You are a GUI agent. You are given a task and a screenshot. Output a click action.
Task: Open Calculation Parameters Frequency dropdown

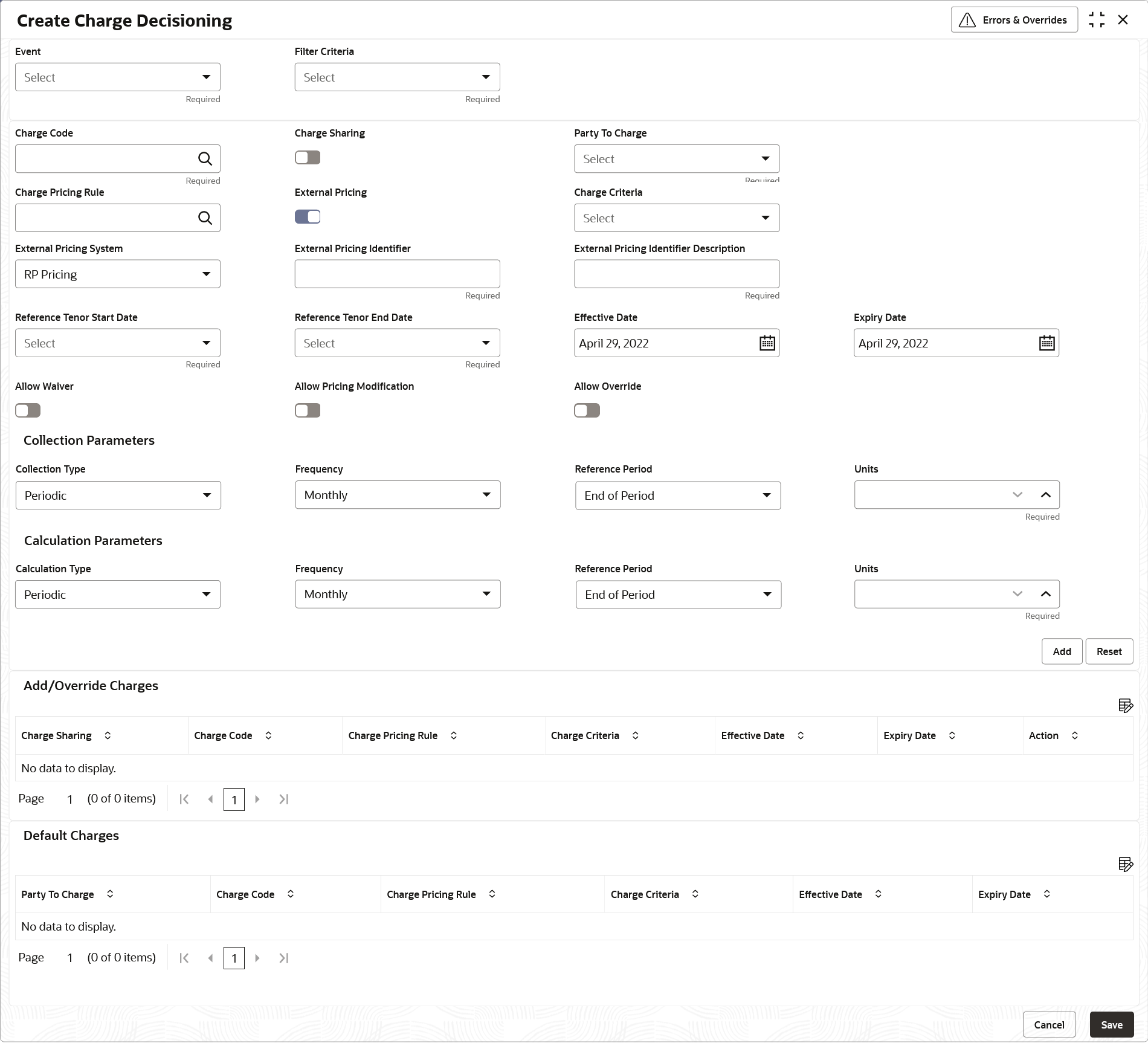click(x=398, y=594)
